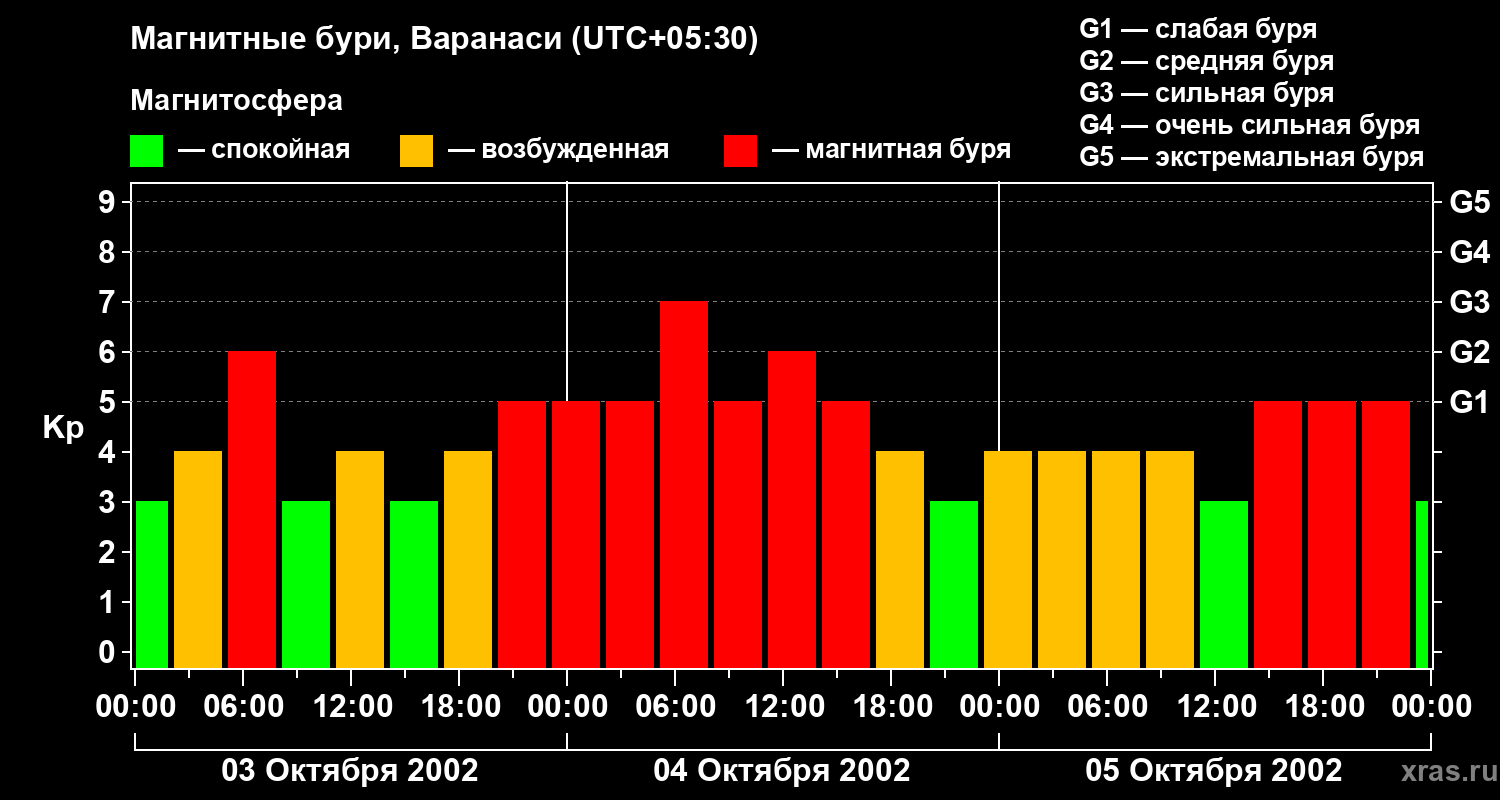Viewport: 1500px width, 800px height.
Task: Click green 09:00–12:00 bar on 03 October
Action: (x=306, y=584)
